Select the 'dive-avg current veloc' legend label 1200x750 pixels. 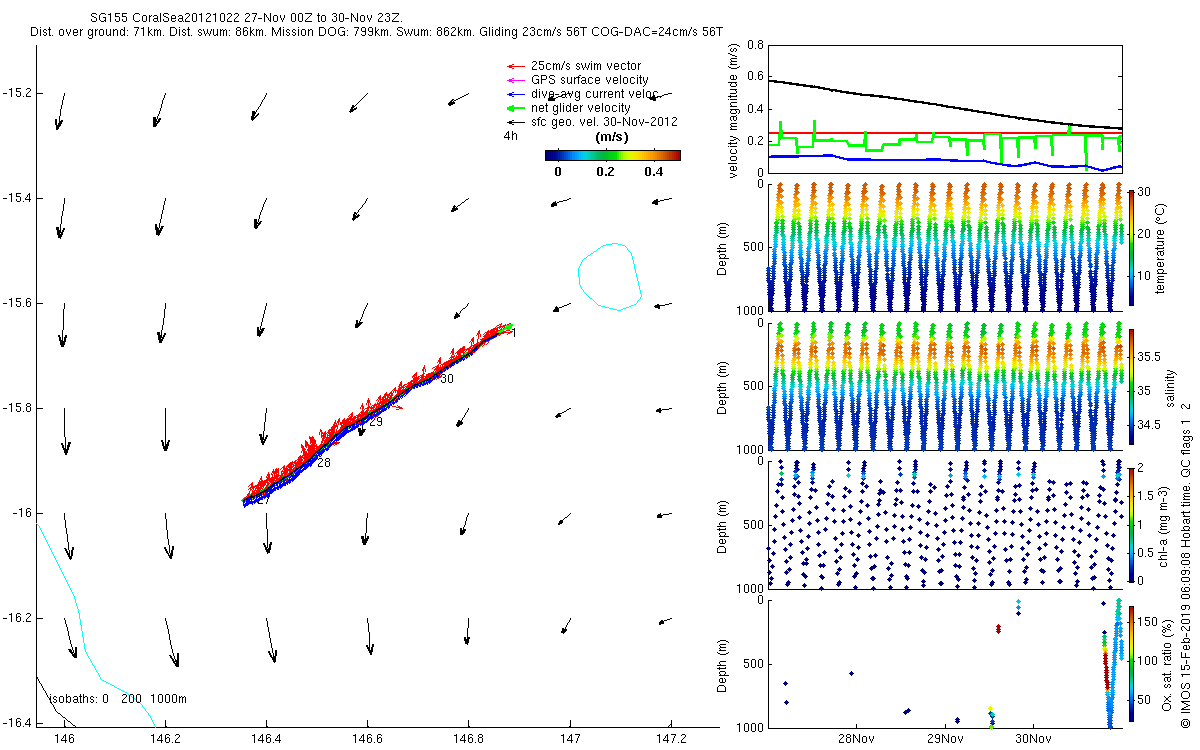pyautogui.click(x=594, y=94)
